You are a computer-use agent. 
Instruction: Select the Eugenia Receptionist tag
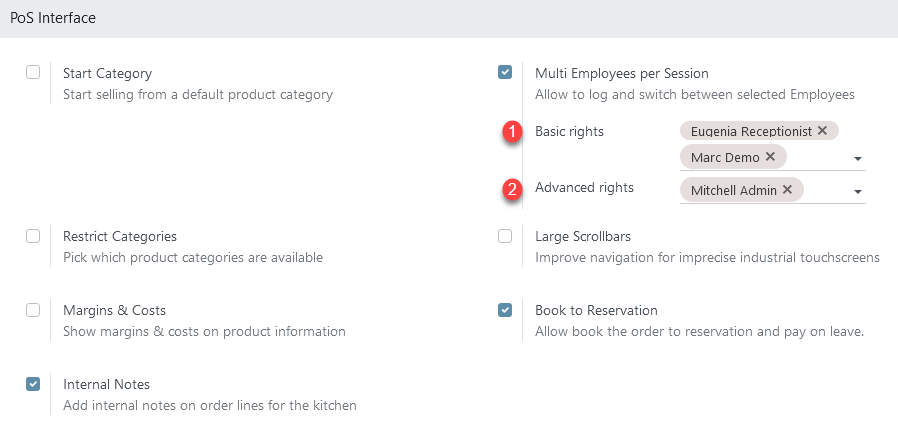pyautogui.click(x=751, y=131)
